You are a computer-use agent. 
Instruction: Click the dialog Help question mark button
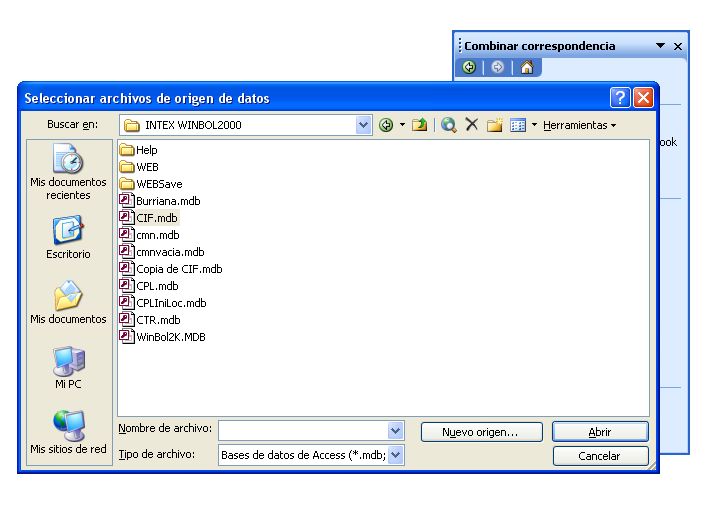coord(620,98)
